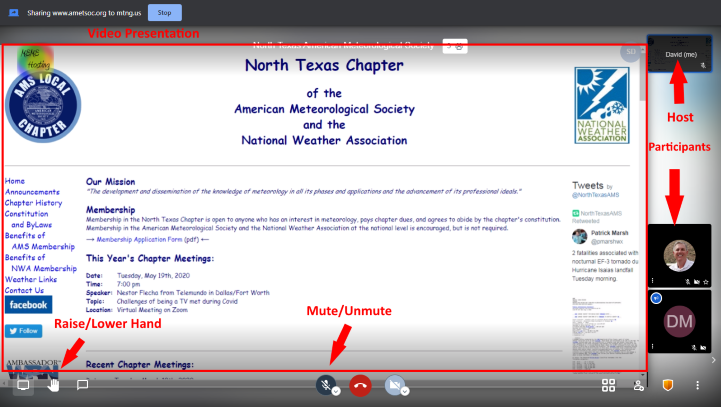Select the DM participant thumbnail
Screen dimensions: 721x407
[679, 321]
